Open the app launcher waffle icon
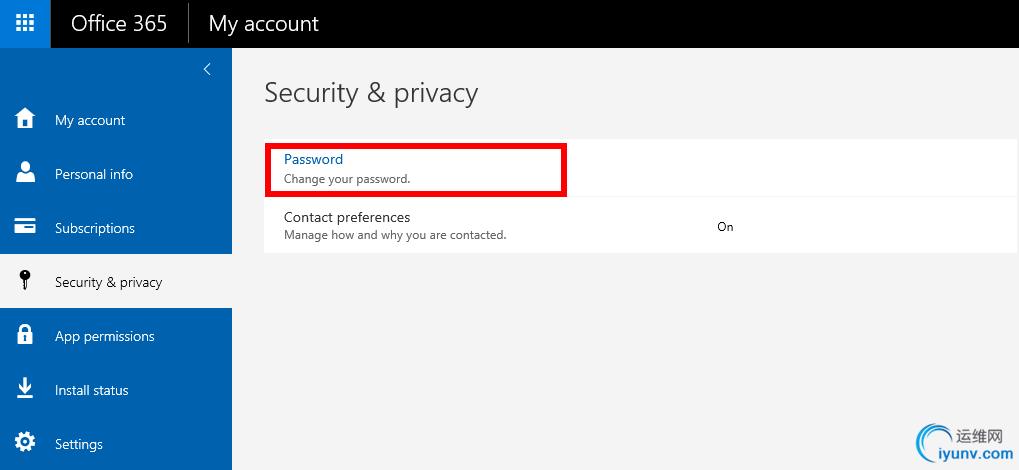The height and width of the screenshot is (470, 1019). (x=25, y=23)
